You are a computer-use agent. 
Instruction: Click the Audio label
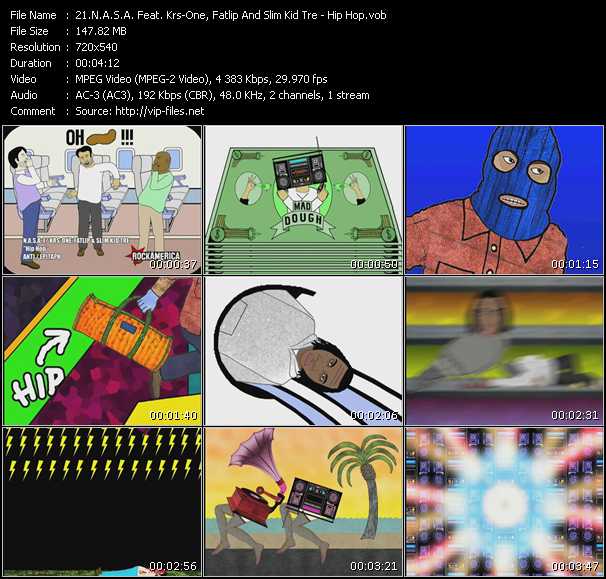(24, 95)
